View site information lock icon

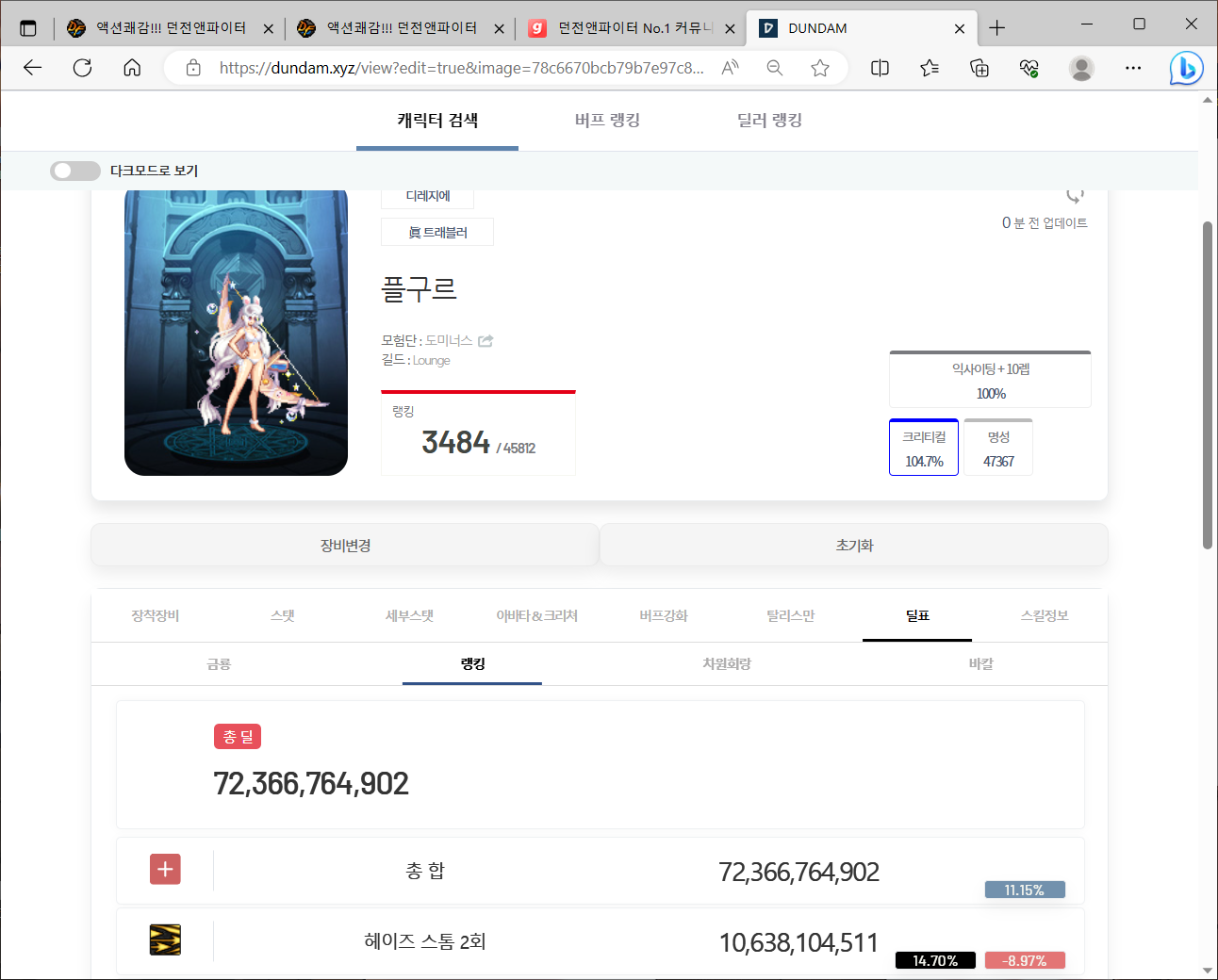(x=193, y=68)
